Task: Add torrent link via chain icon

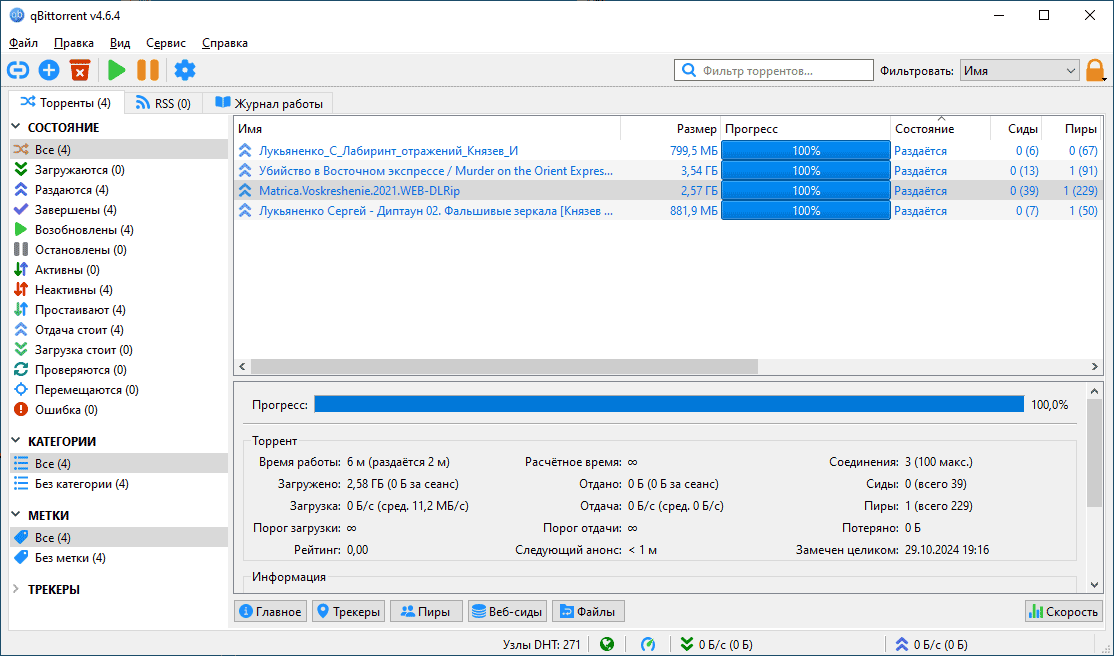Action: (18, 70)
